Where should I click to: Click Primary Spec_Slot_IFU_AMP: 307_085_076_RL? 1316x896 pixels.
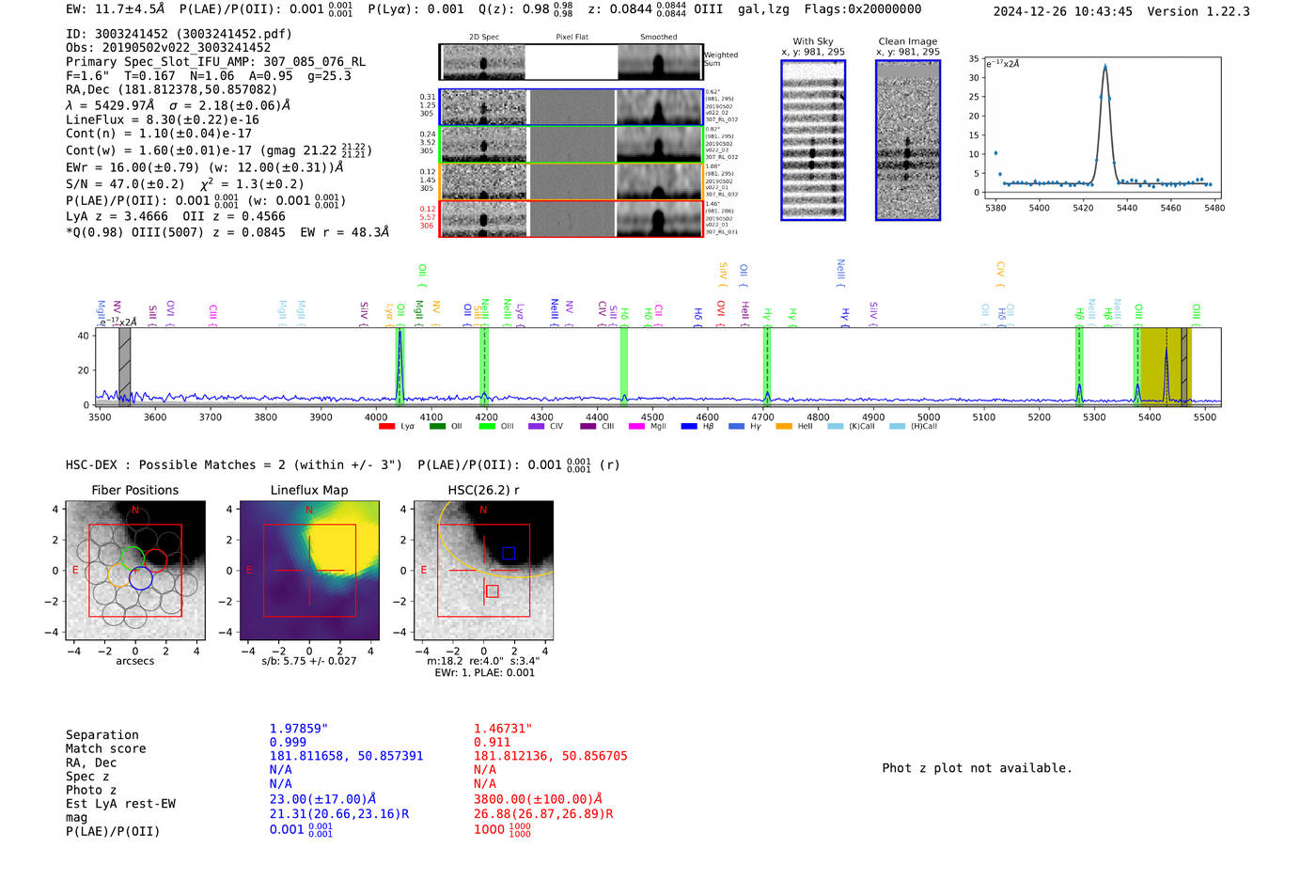coord(215,62)
